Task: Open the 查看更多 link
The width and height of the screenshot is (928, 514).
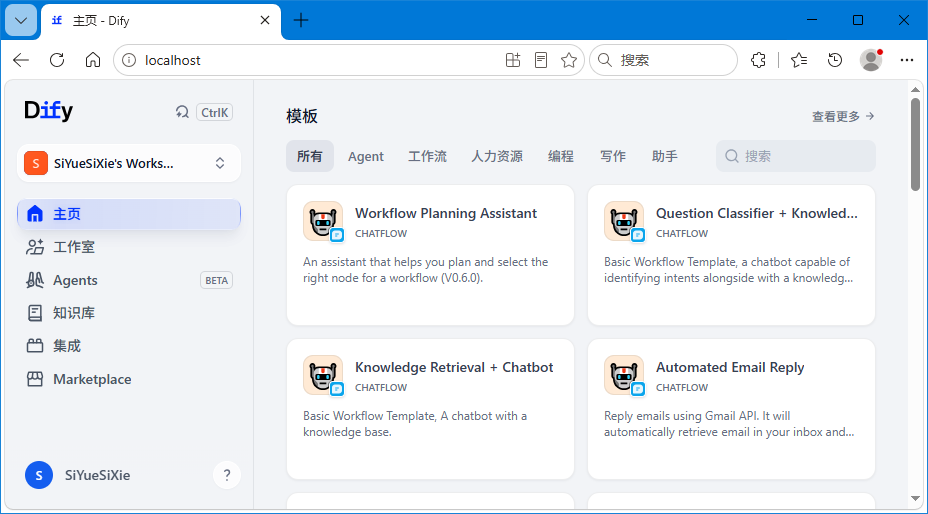Action: [843, 117]
